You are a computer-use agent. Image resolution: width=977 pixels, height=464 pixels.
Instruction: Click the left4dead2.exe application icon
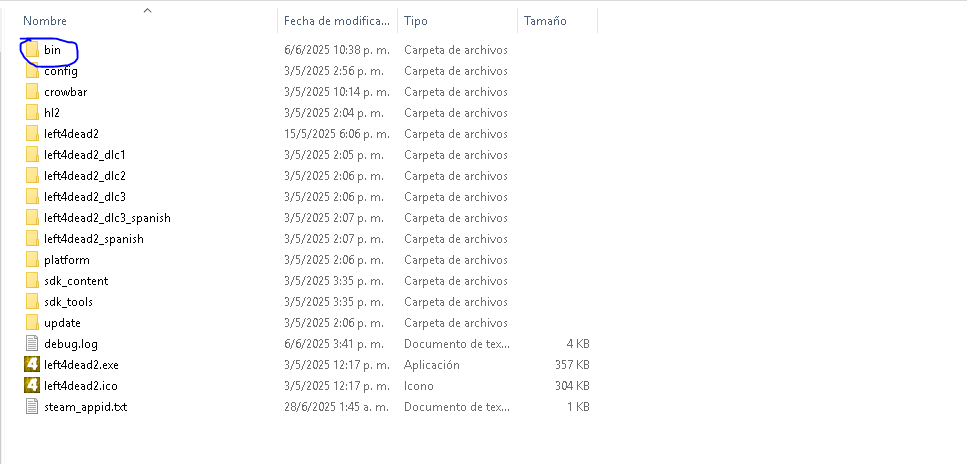(31, 365)
